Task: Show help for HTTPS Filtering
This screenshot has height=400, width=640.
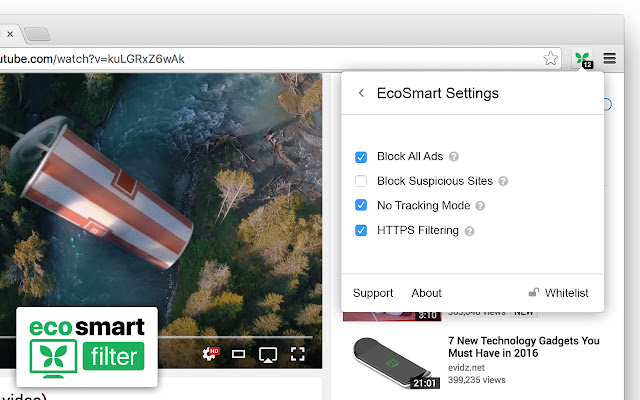Action: 469,231
